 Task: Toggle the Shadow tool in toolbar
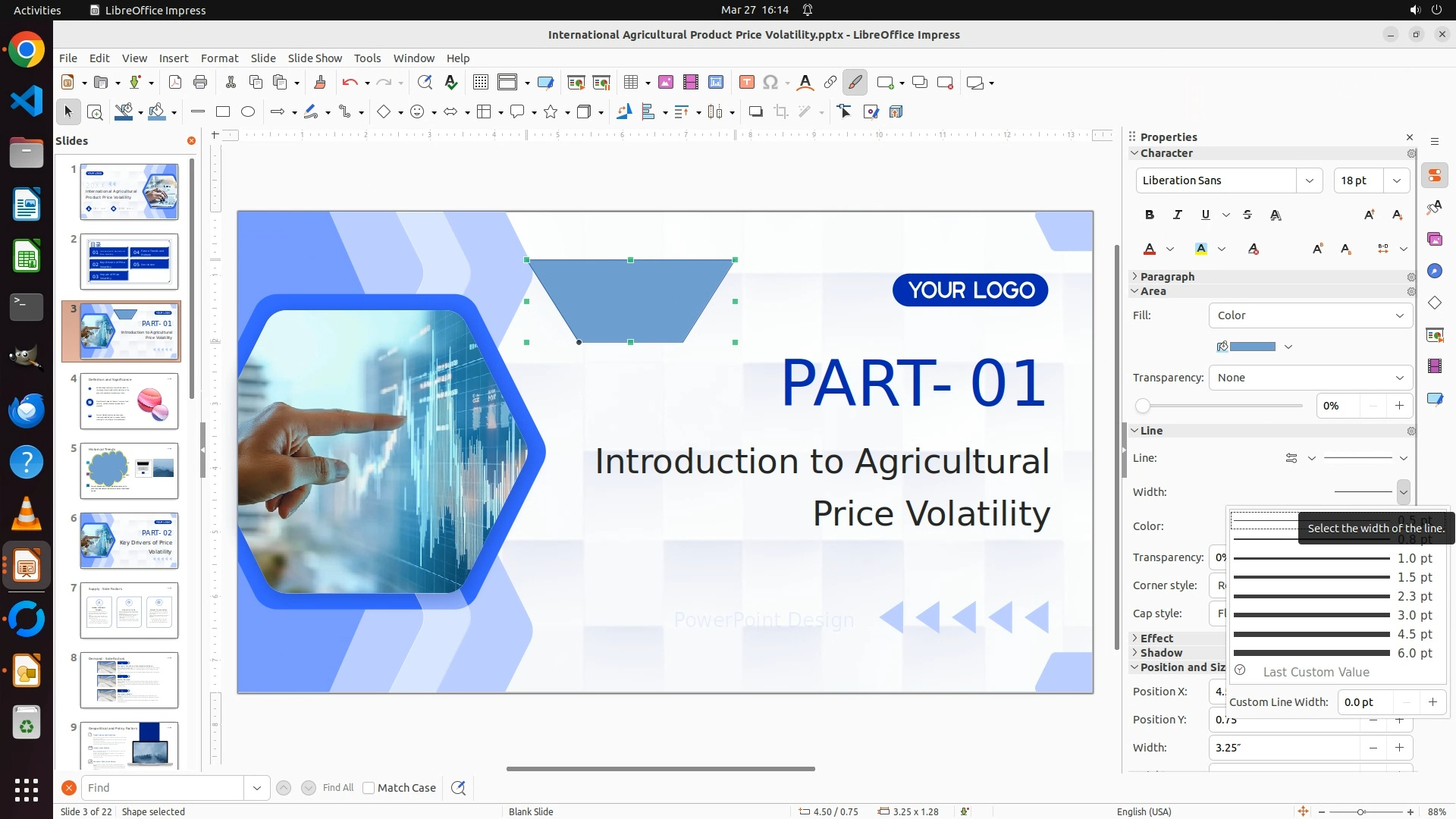[755, 112]
